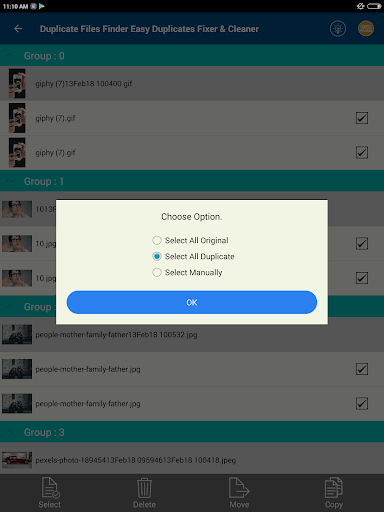Tap the back arrow in header
384x512 pixels.
click(x=18, y=29)
